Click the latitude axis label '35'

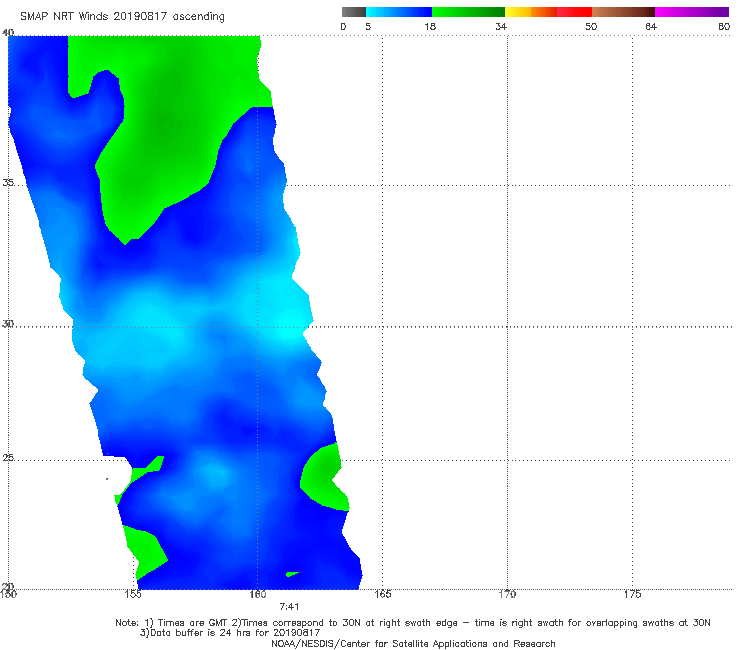8,182
